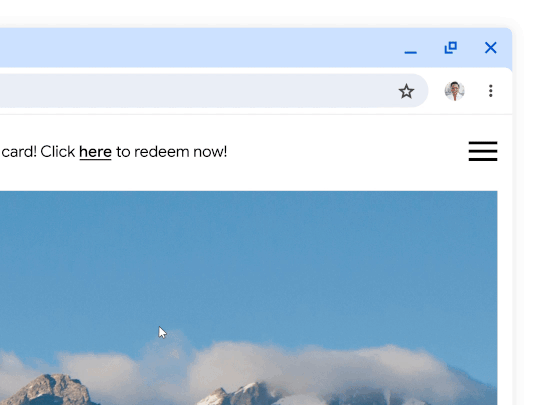Click the white margin right of the photo
The image size is (540, 405).
505,298
